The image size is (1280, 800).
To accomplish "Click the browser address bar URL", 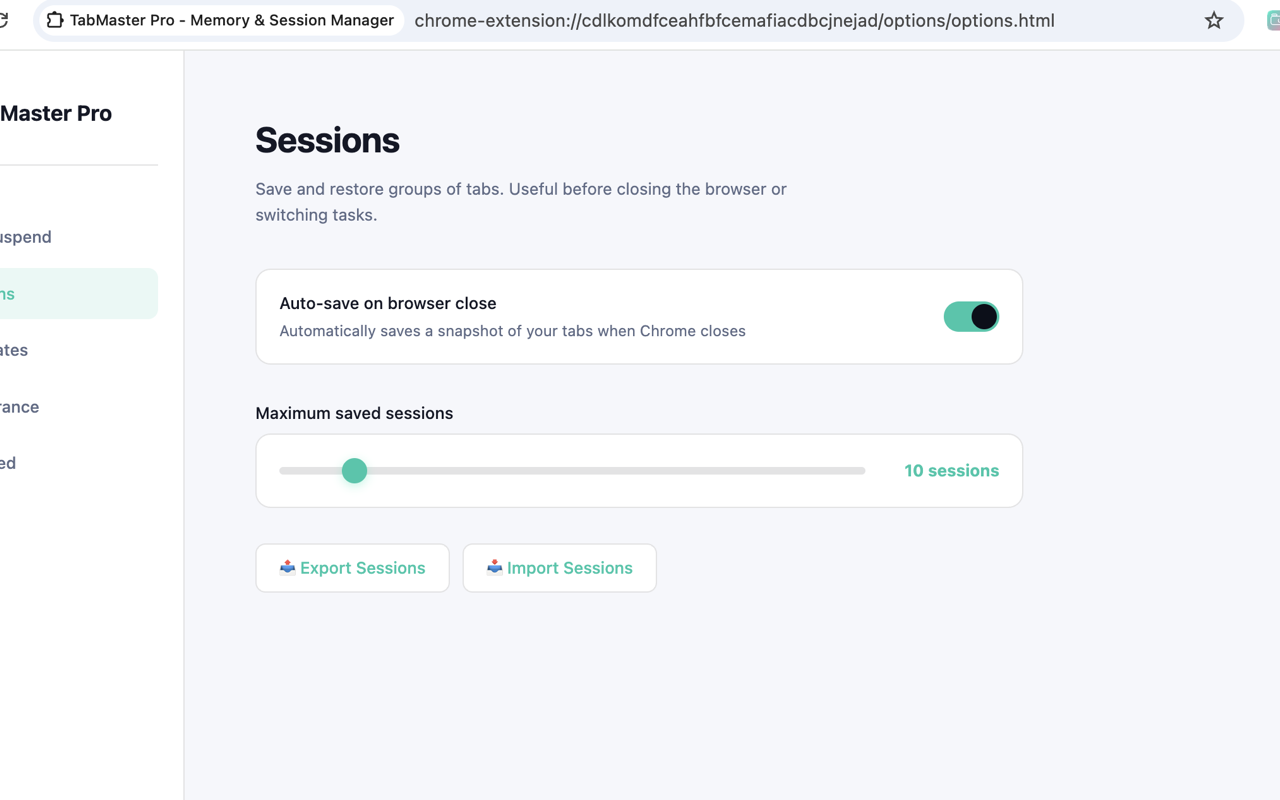I will point(734,20).
